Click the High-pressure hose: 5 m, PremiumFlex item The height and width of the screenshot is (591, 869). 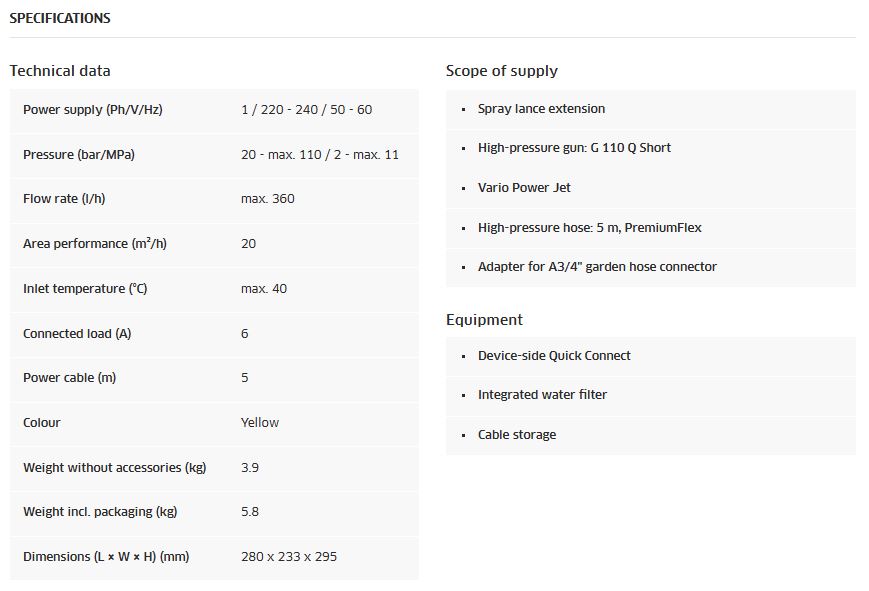(x=589, y=228)
